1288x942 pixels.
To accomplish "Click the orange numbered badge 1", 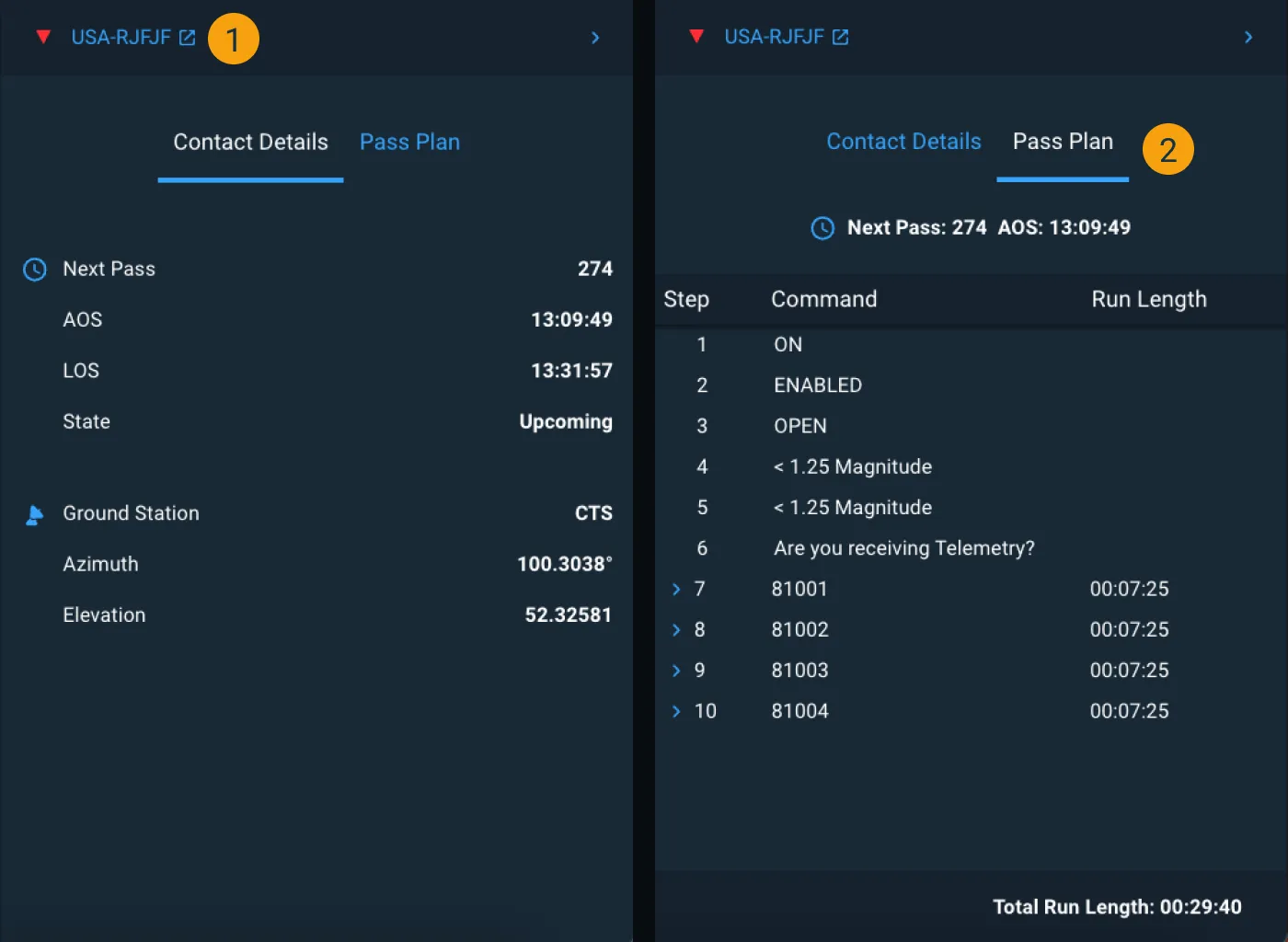I will point(233,40).
